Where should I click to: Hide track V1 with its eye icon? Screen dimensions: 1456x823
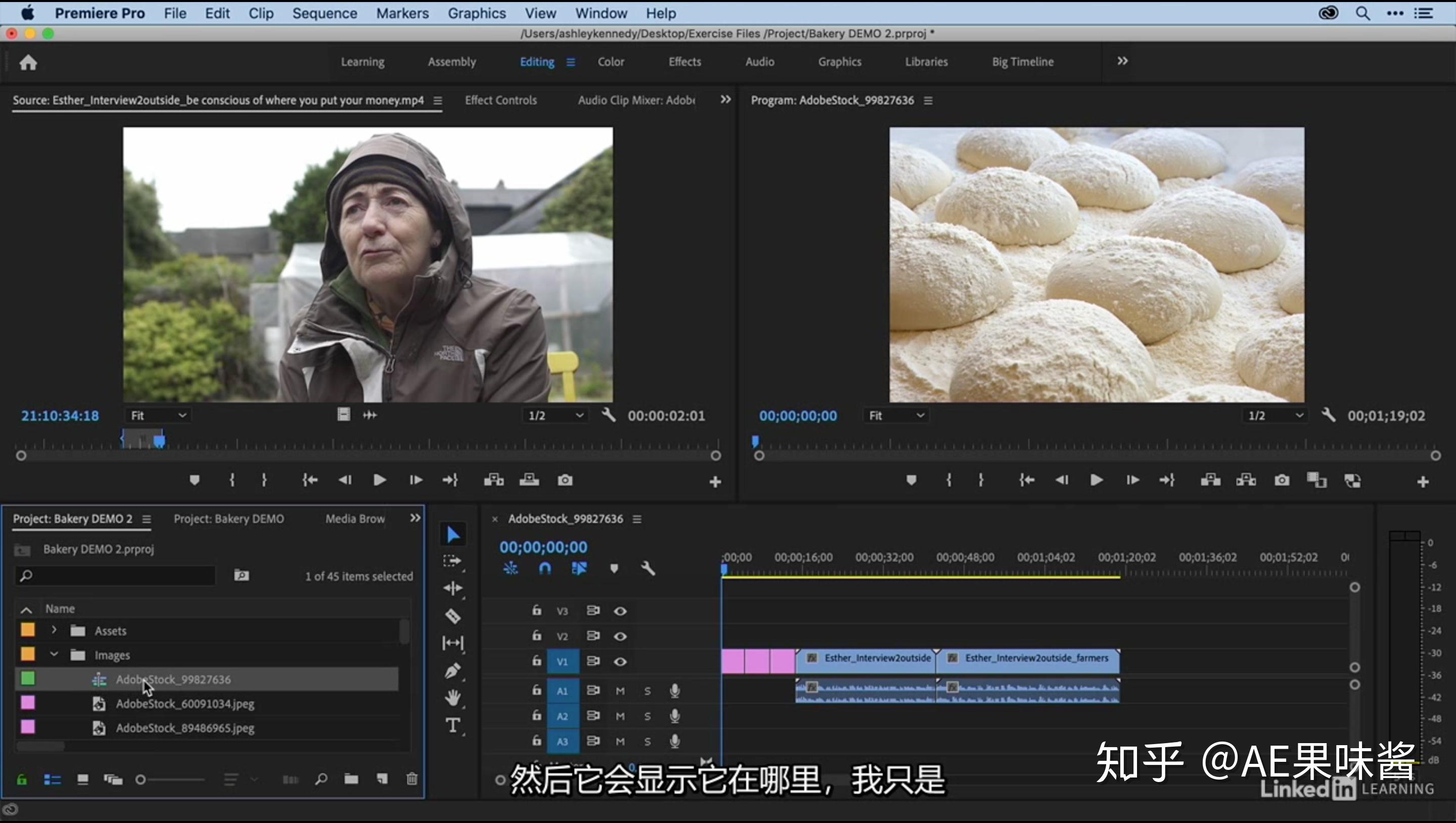pos(620,661)
